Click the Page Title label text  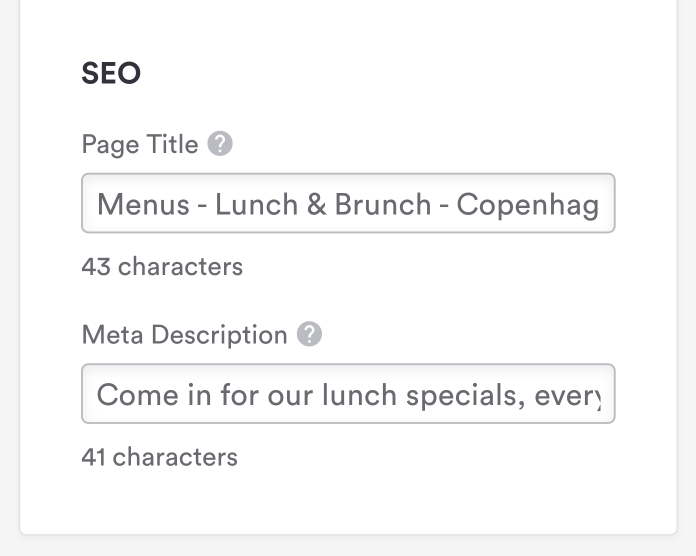tap(140, 144)
